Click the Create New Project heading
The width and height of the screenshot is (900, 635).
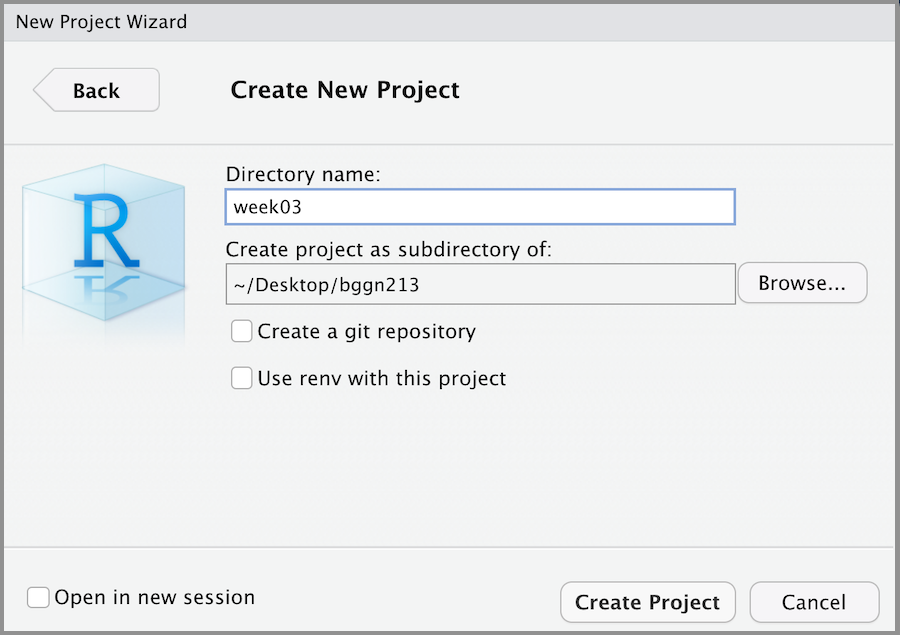click(x=345, y=90)
